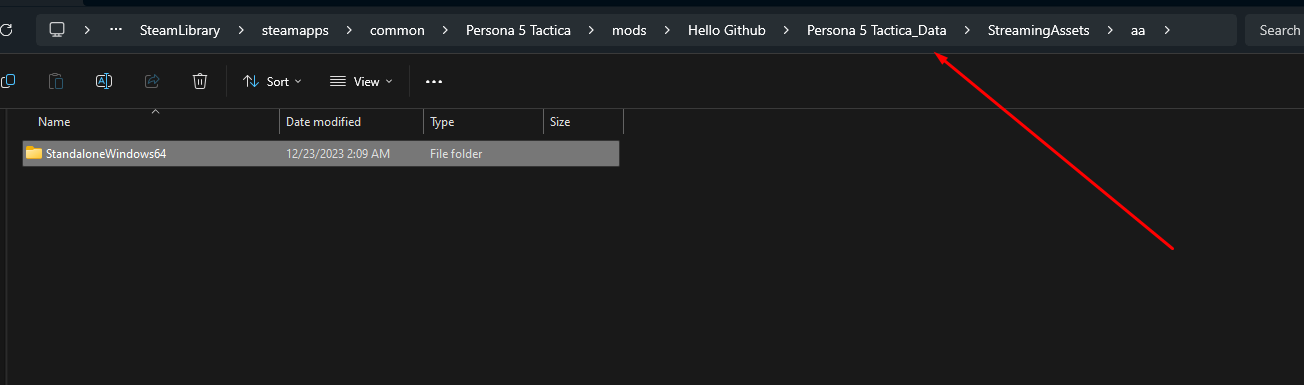This screenshot has height=385, width=1304.
Task: Jump to Hello Github breadcrumb folder
Action: tap(727, 30)
